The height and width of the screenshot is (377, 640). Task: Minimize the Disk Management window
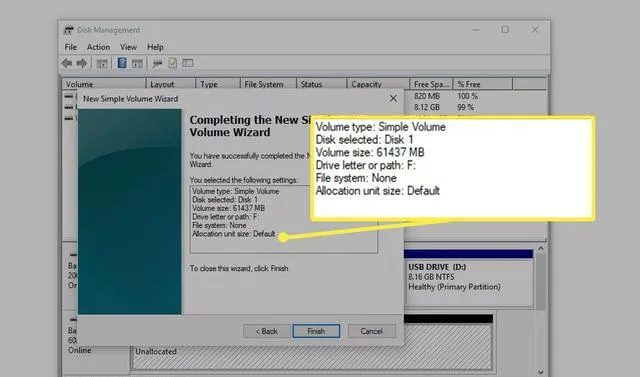click(x=476, y=30)
